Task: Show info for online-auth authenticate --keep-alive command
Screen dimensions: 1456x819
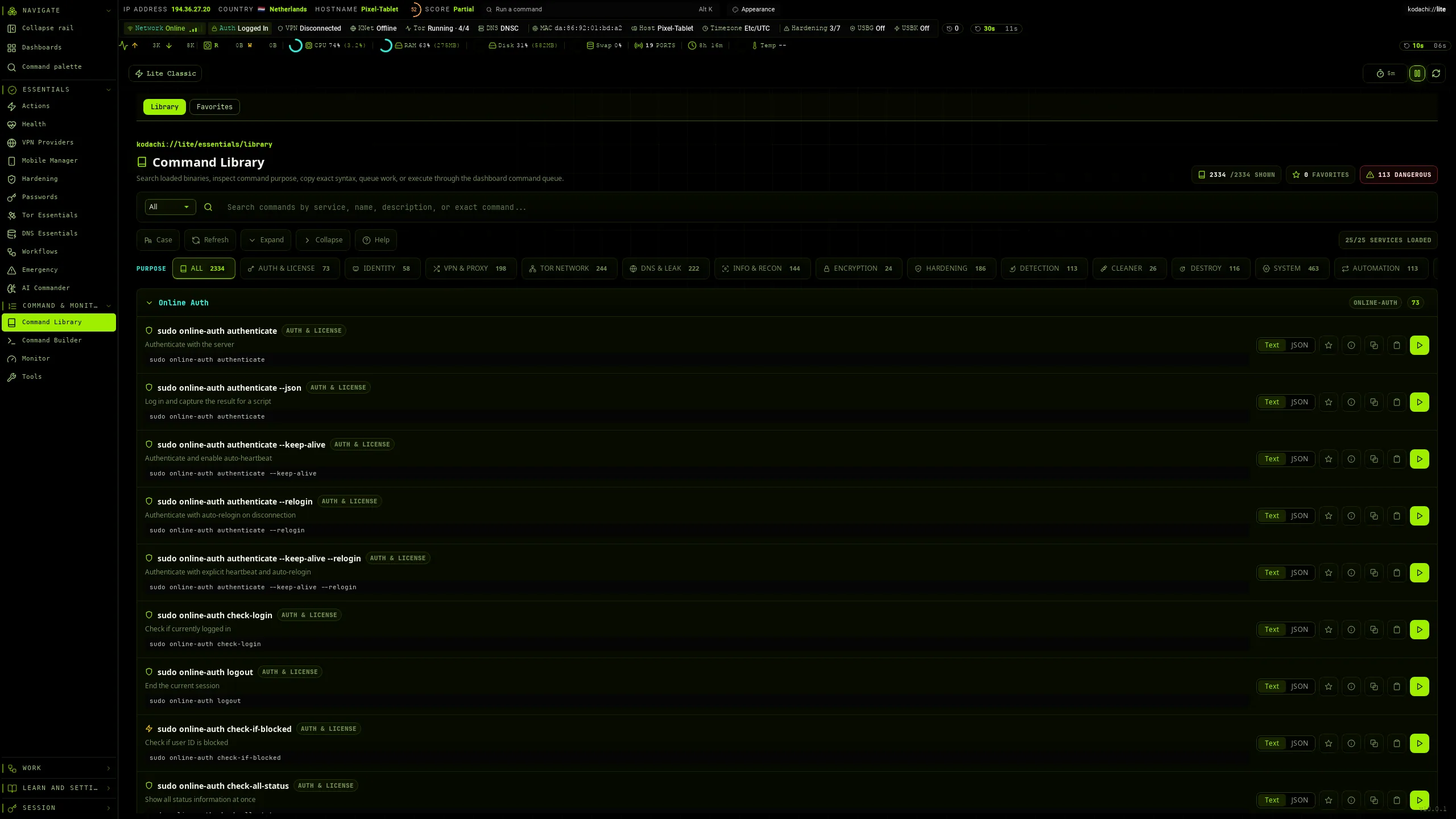Action: tap(1351, 459)
